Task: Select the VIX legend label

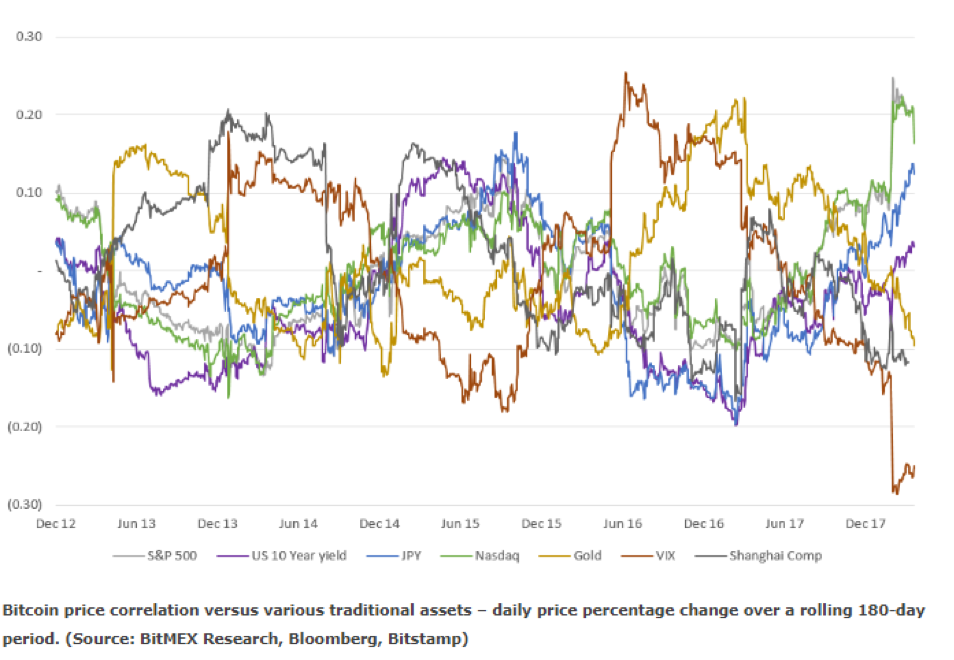Action: point(666,555)
